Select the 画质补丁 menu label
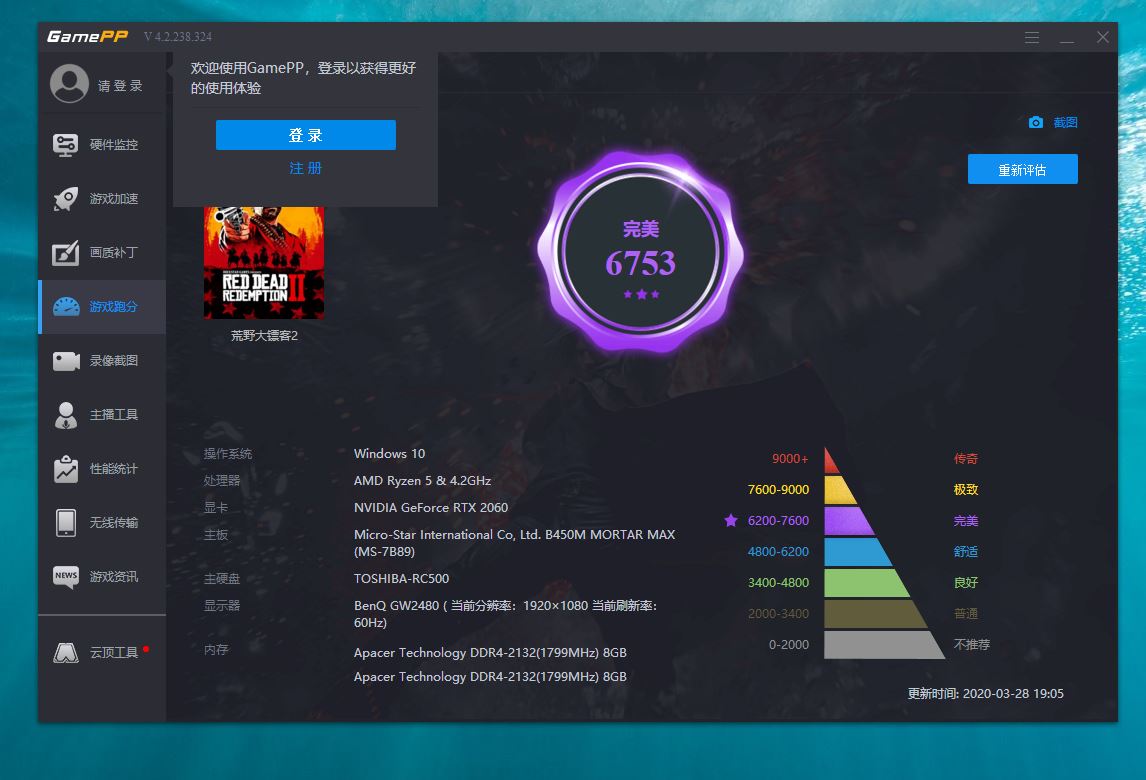Viewport: 1146px width, 780px height. point(113,253)
